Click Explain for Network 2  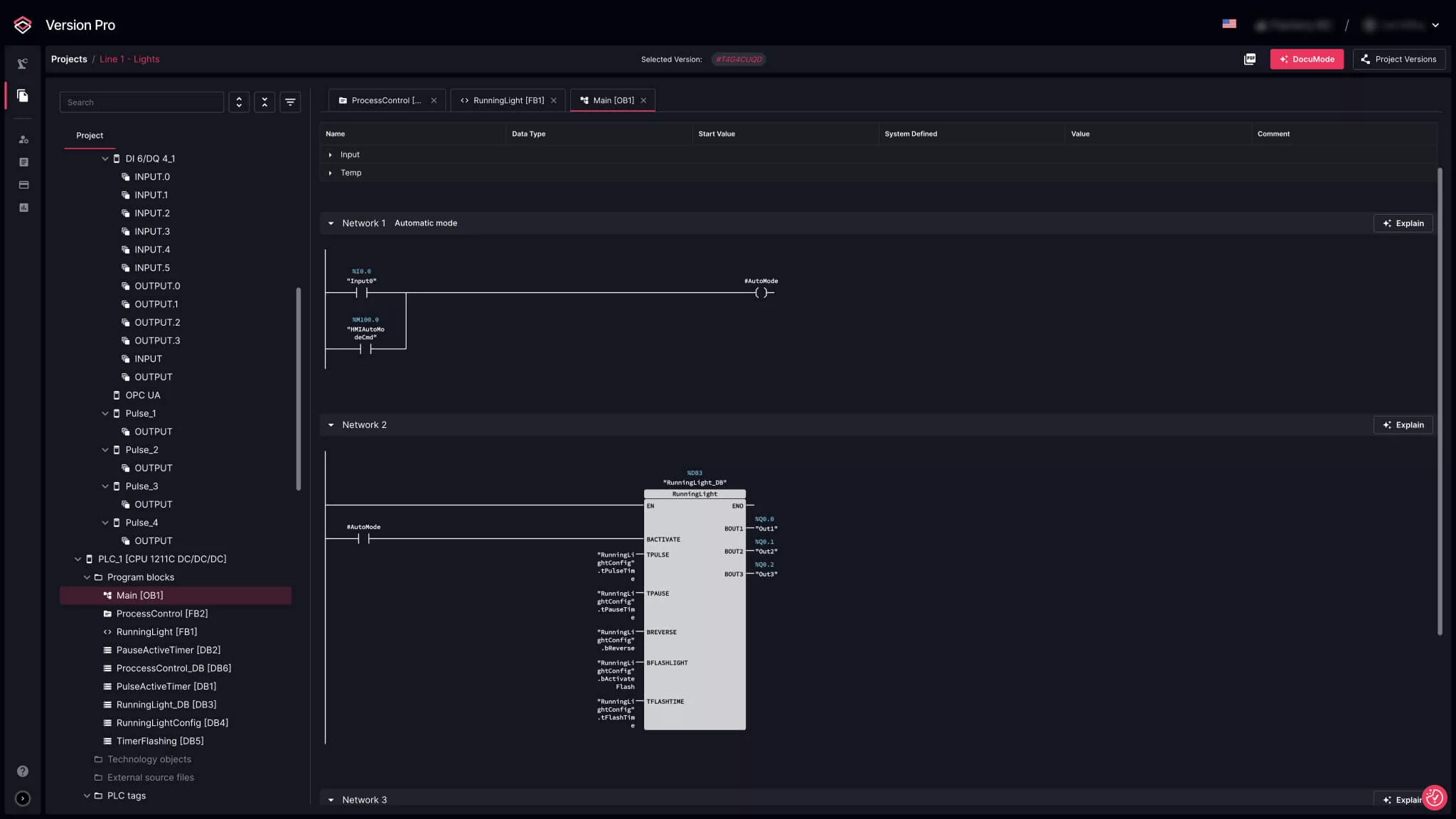click(x=1403, y=425)
